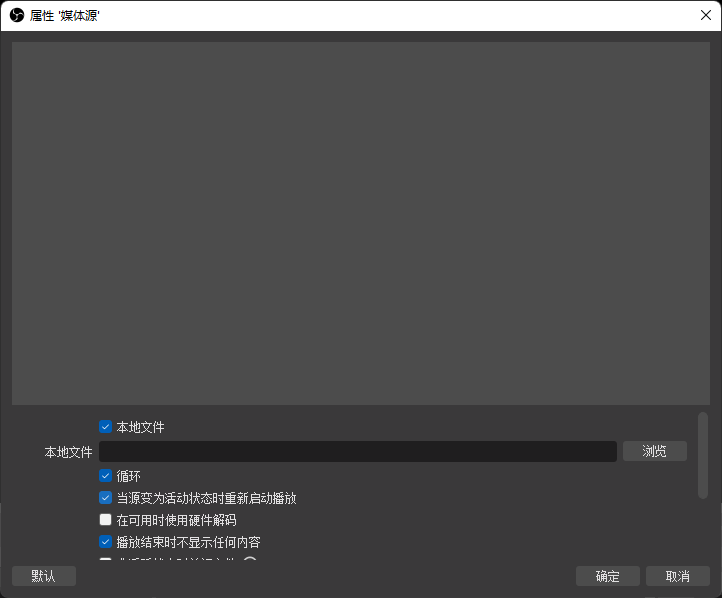Click the help icon beside the cut-off bottom option

coord(250,563)
